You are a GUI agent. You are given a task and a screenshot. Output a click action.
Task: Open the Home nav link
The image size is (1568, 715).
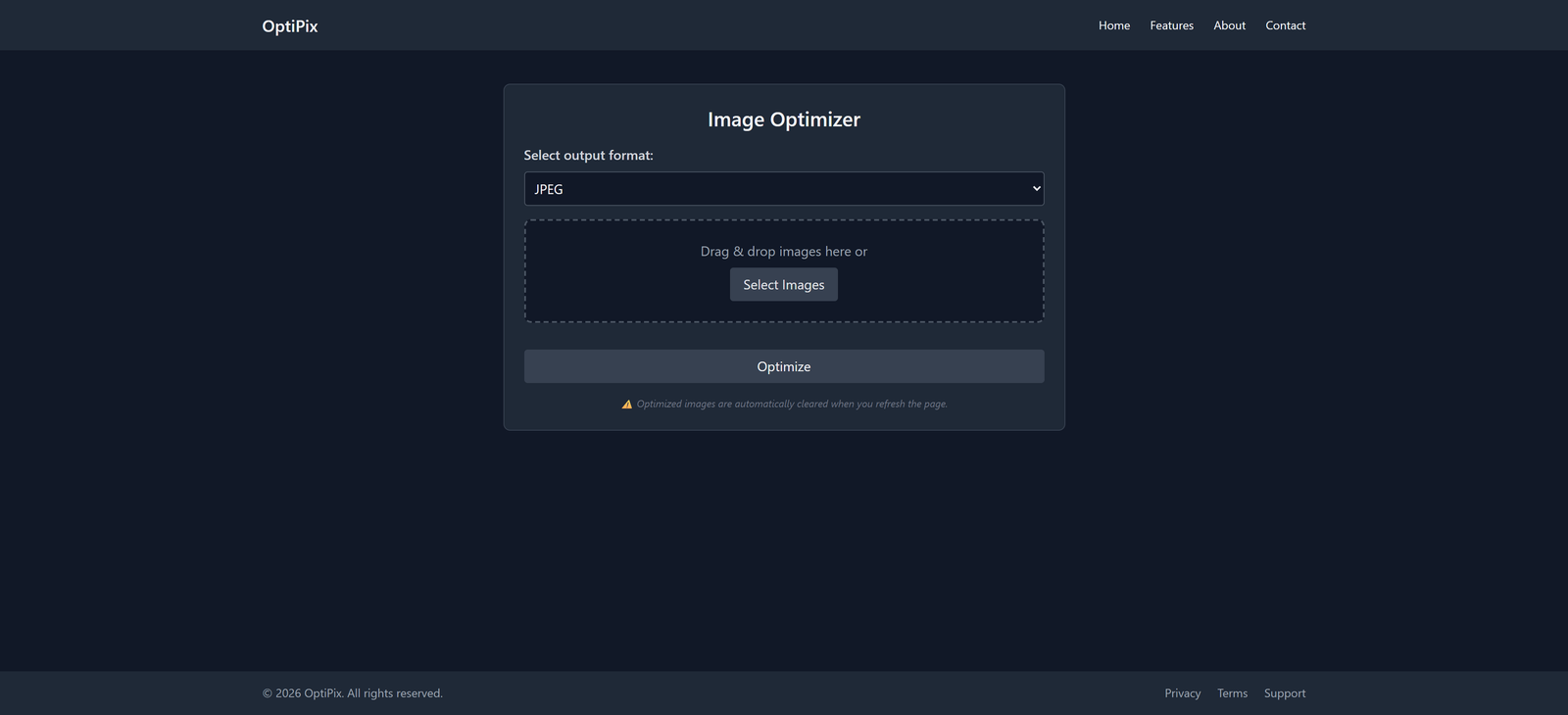coord(1113,25)
